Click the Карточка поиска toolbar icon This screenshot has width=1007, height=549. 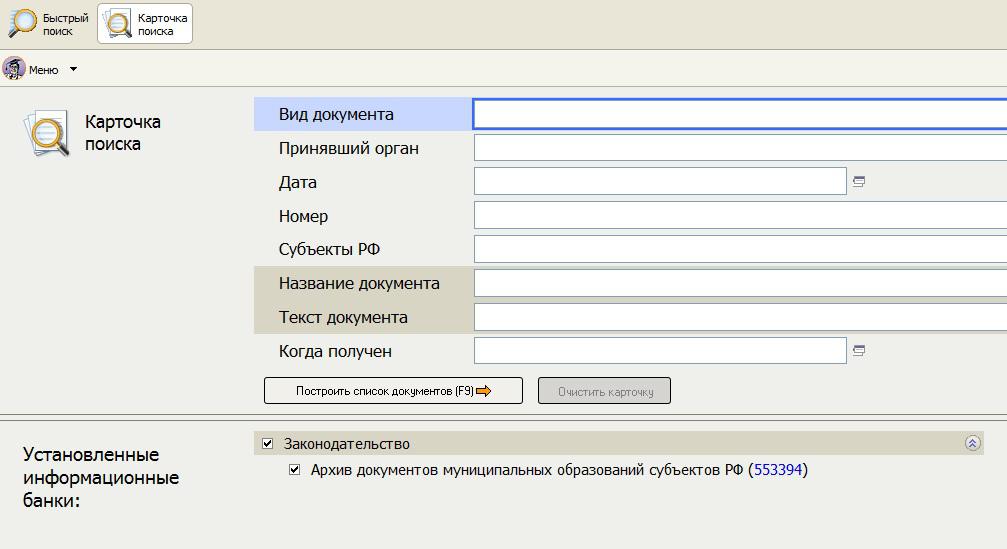[119, 24]
